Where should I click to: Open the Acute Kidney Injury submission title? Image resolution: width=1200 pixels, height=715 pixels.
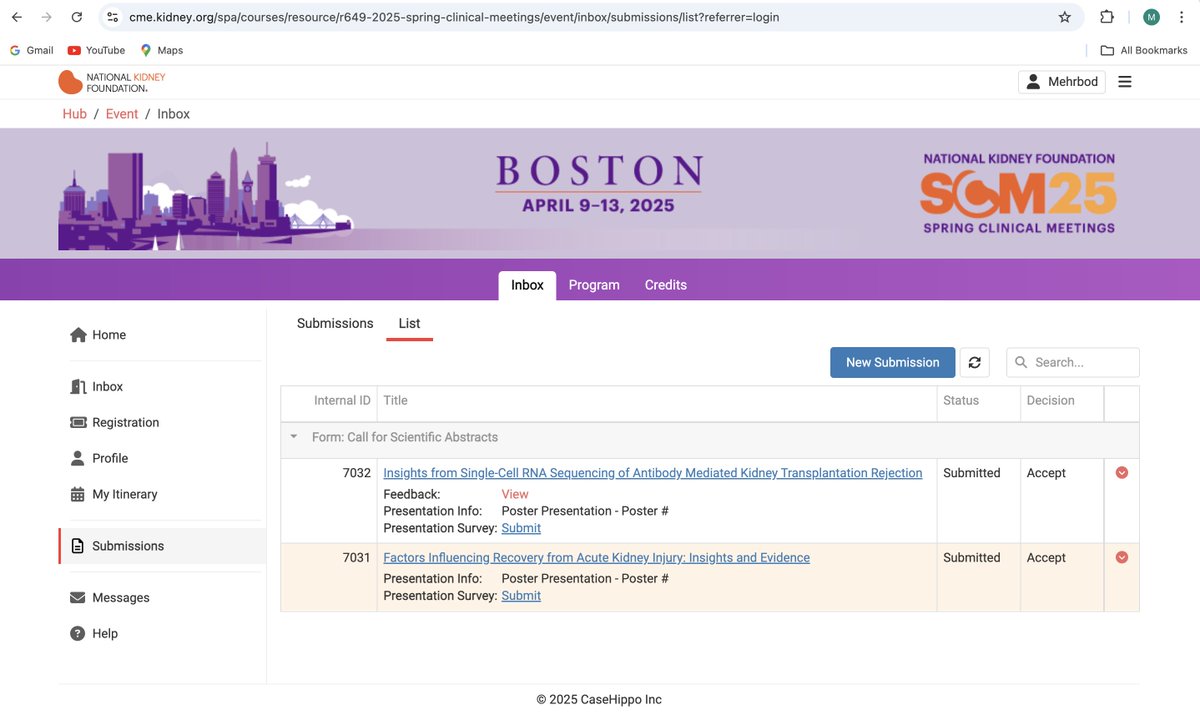(596, 558)
